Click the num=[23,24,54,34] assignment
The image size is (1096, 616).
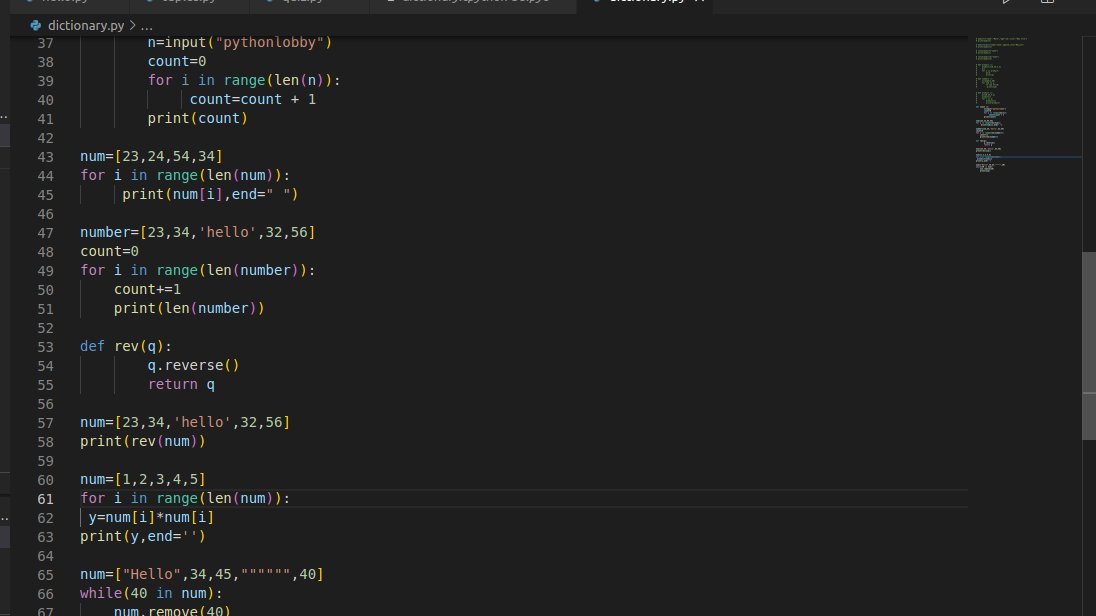pyautogui.click(x=151, y=157)
